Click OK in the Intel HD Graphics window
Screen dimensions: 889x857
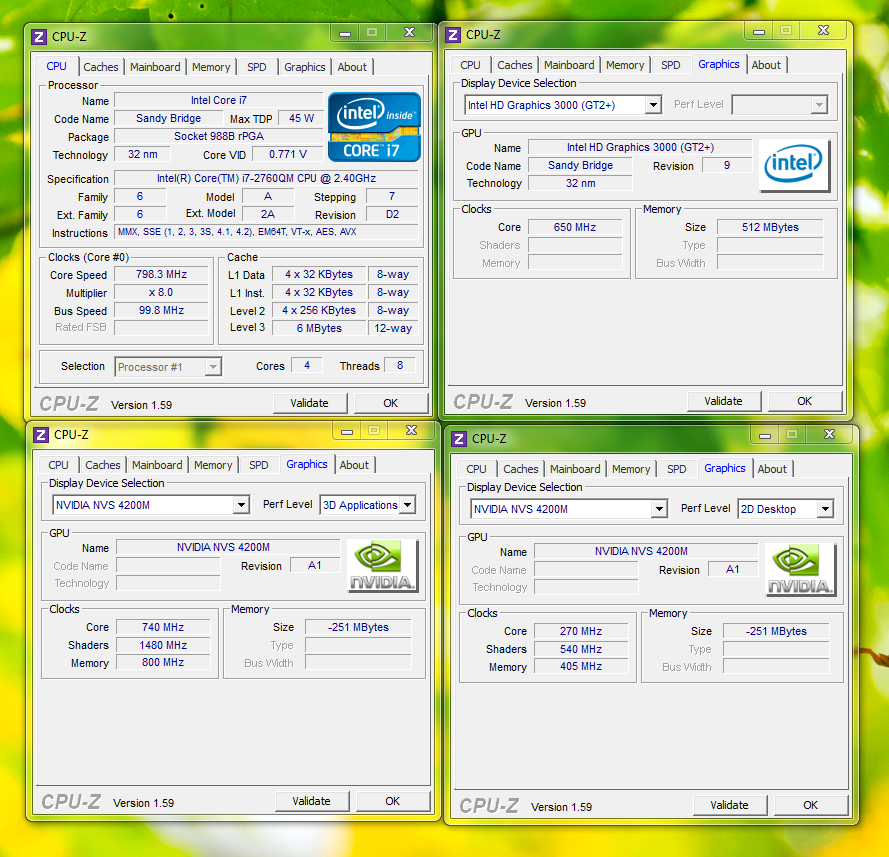pyautogui.click(x=805, y=401)
